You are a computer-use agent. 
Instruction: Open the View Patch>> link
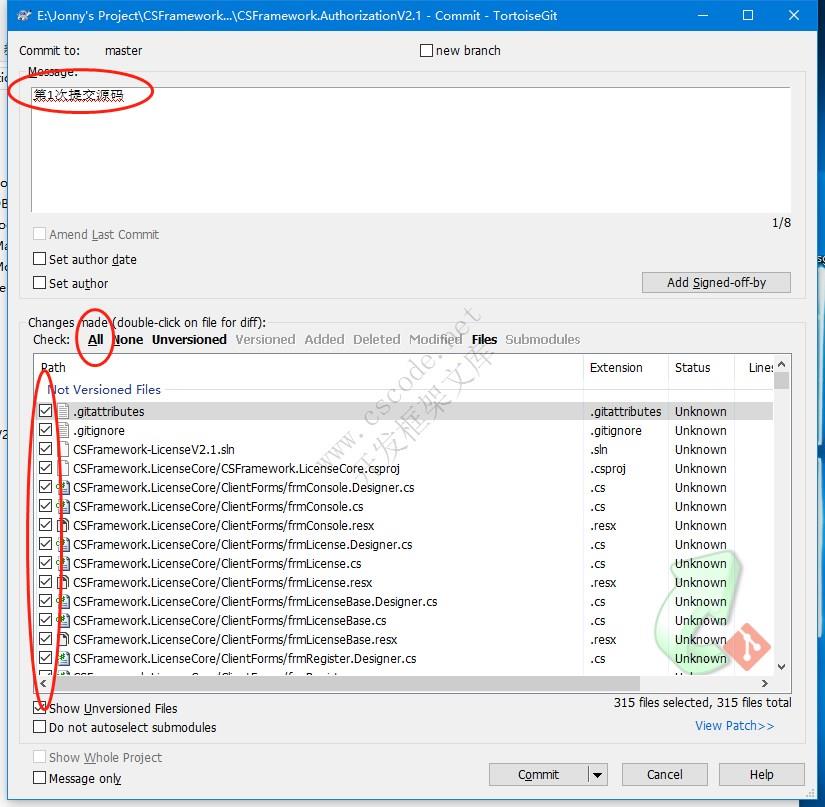[734, 725]
